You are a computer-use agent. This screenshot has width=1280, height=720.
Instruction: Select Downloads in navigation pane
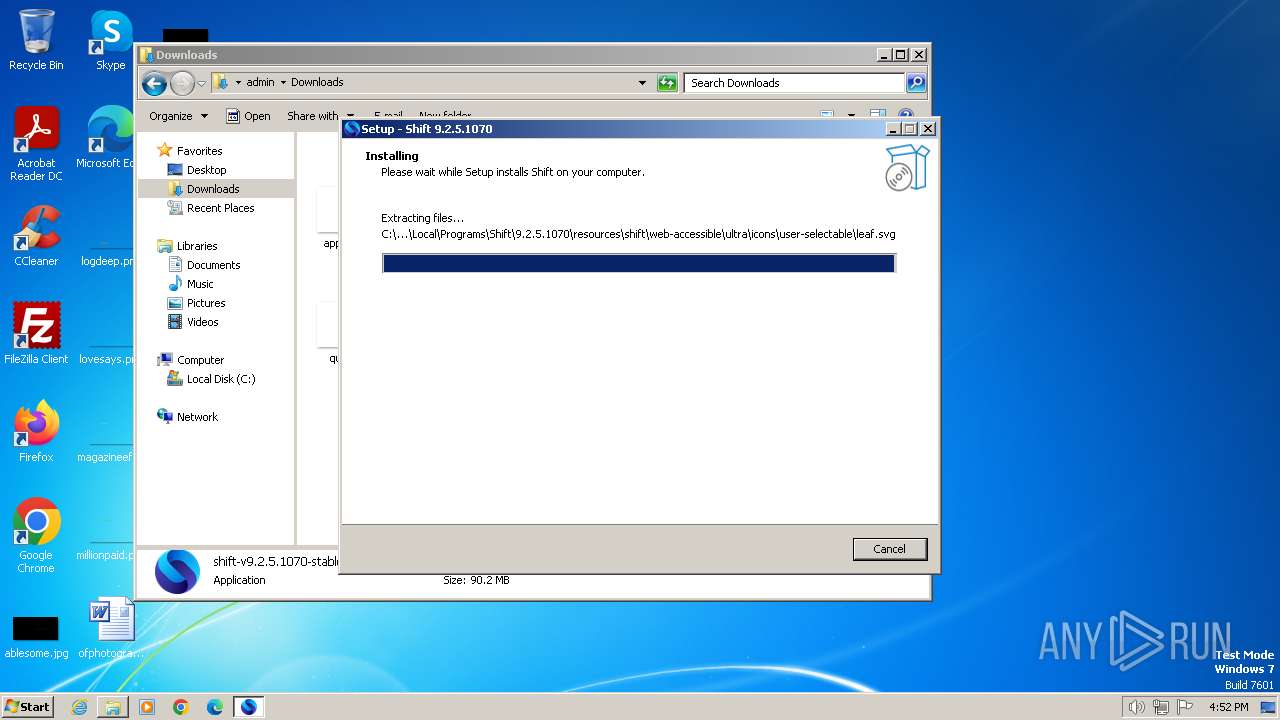tap(213, 189)
